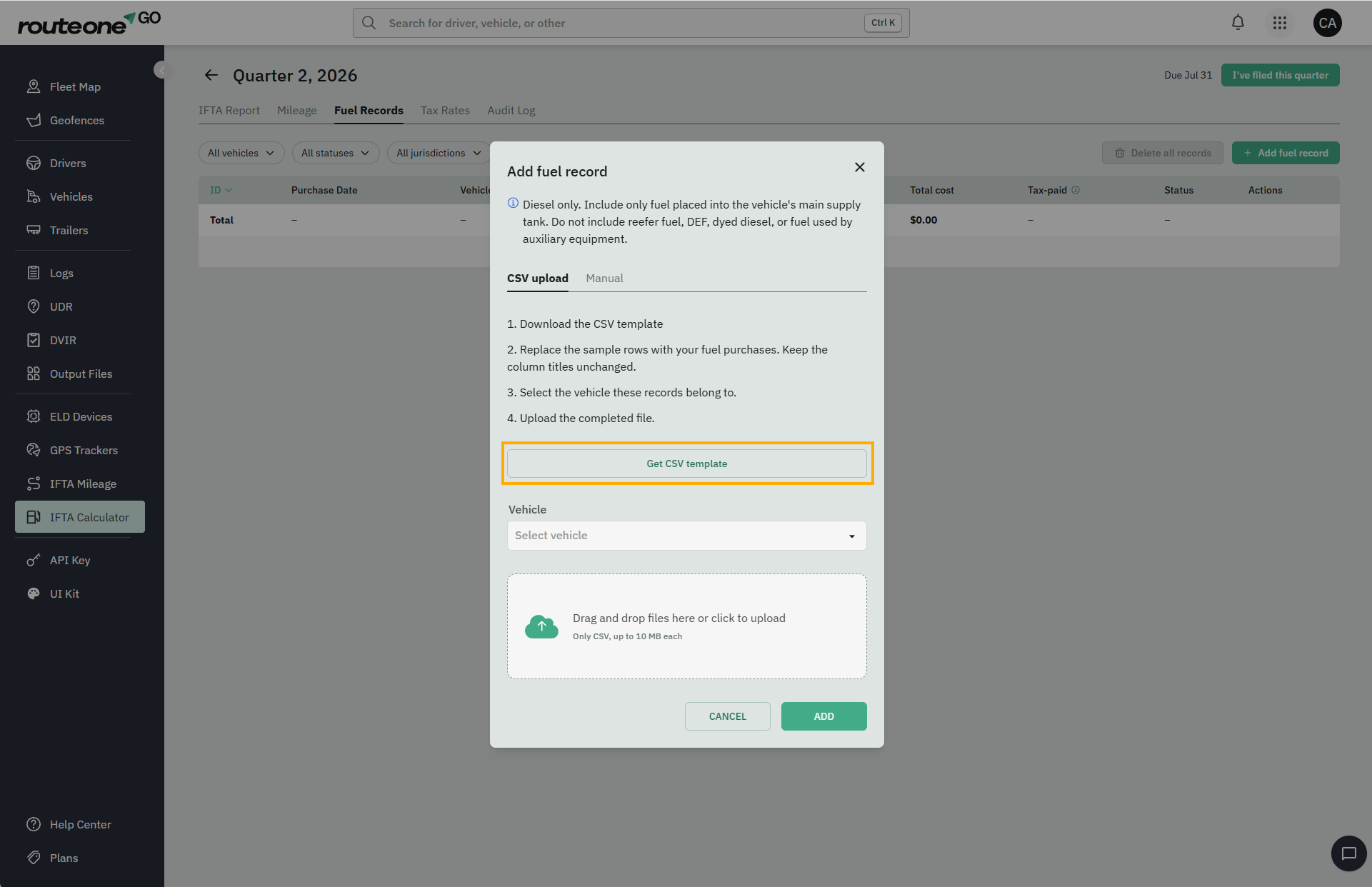This screenshot has width=1372, height=887.
Task: Click the Add fuel record button
Action: [x=1286, y=153]
